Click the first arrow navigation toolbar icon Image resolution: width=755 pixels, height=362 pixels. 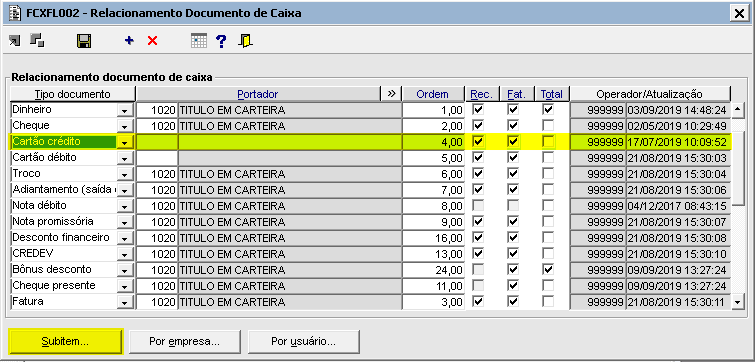(14, 41)
